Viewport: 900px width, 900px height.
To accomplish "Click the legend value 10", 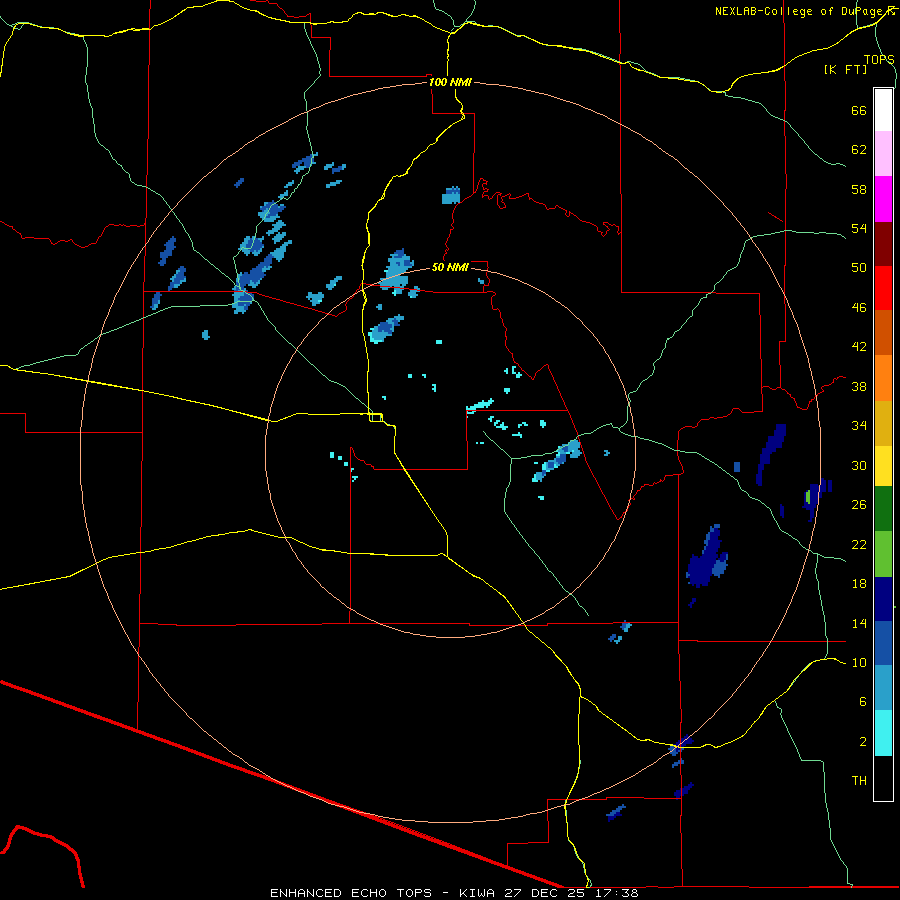I will click(x=859, y=662).
